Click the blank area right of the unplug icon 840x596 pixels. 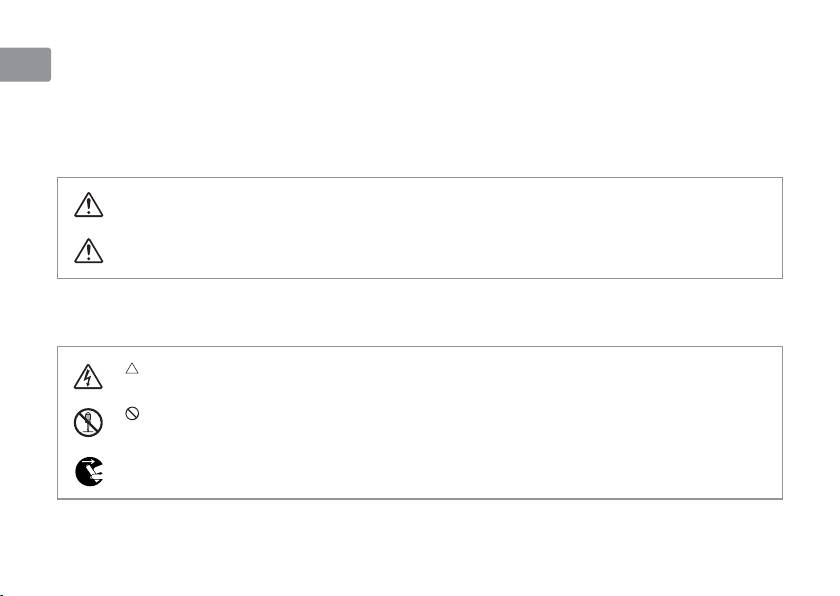point(400,470)
